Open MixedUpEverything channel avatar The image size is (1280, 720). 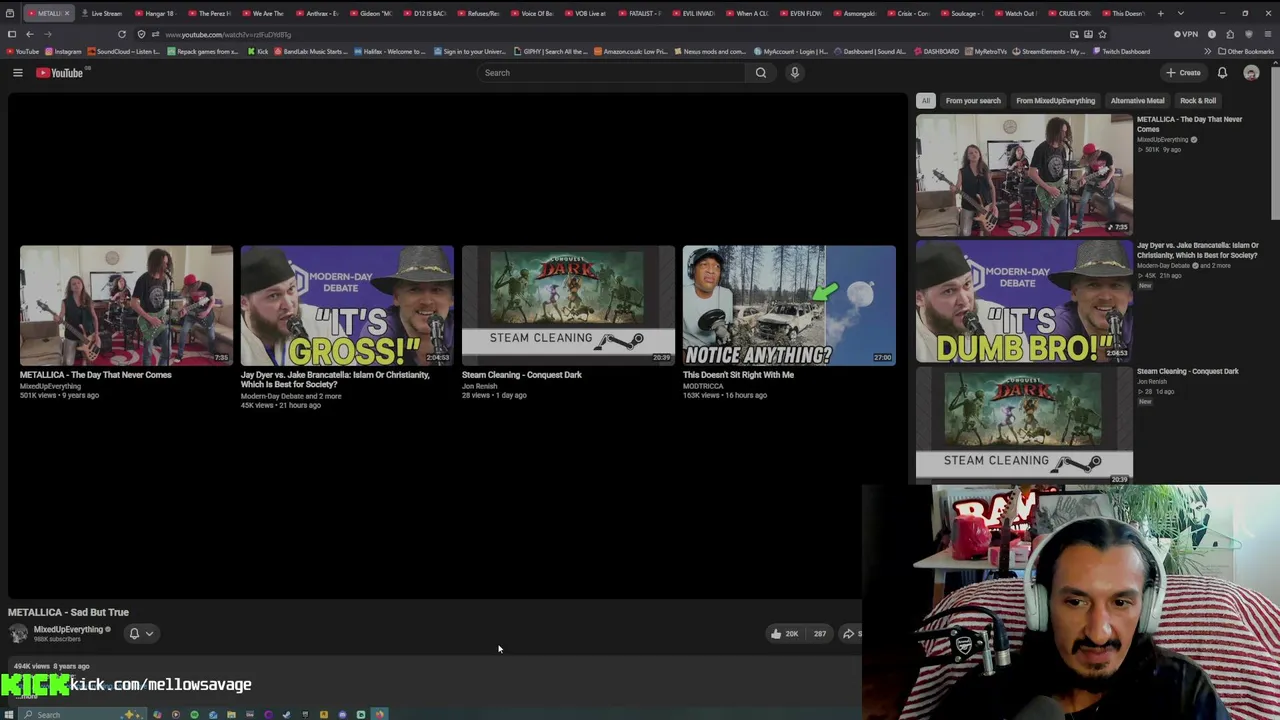click(18, 633)
